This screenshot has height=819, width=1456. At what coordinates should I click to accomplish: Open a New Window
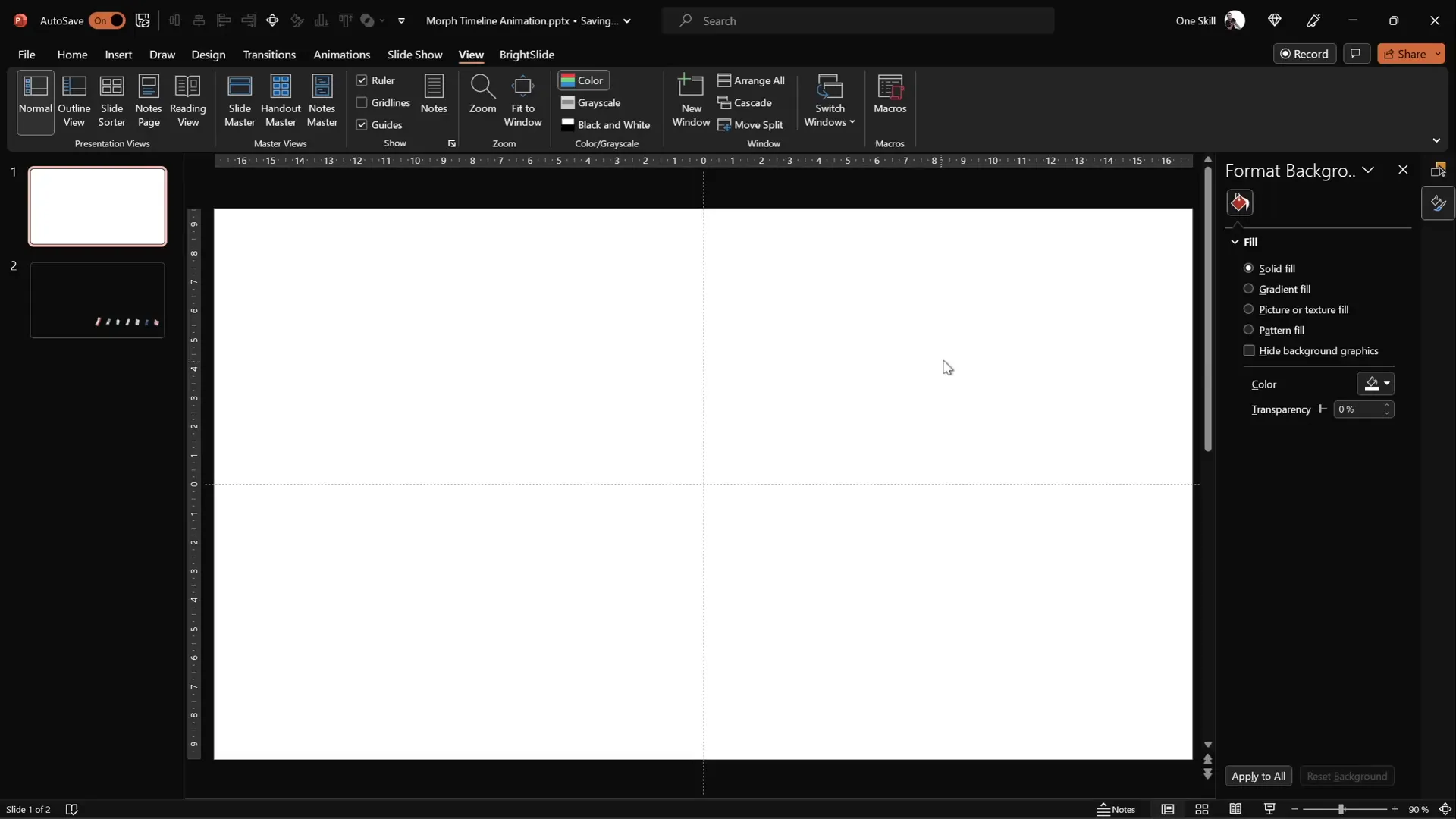[690, 99]
